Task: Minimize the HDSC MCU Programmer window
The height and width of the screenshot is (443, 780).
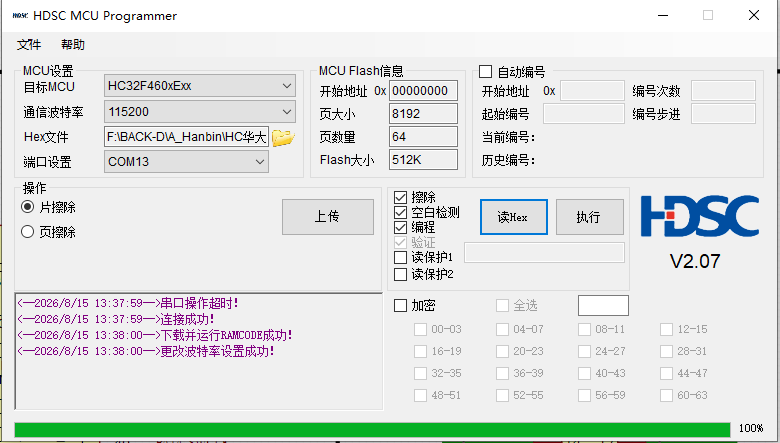Action: click(663, 15)
